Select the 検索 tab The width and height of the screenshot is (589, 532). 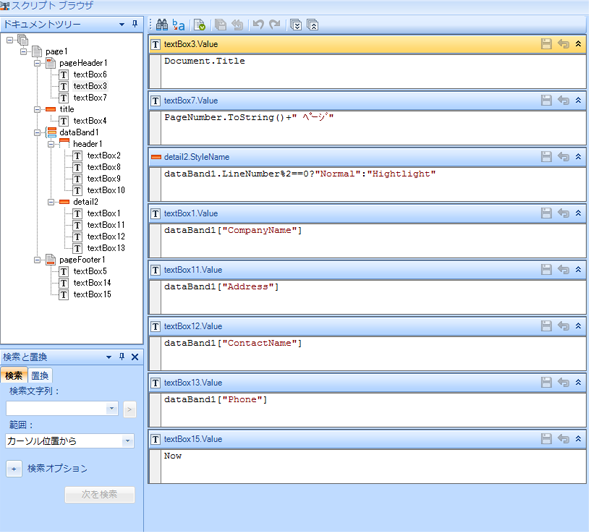tap(14, 375)
